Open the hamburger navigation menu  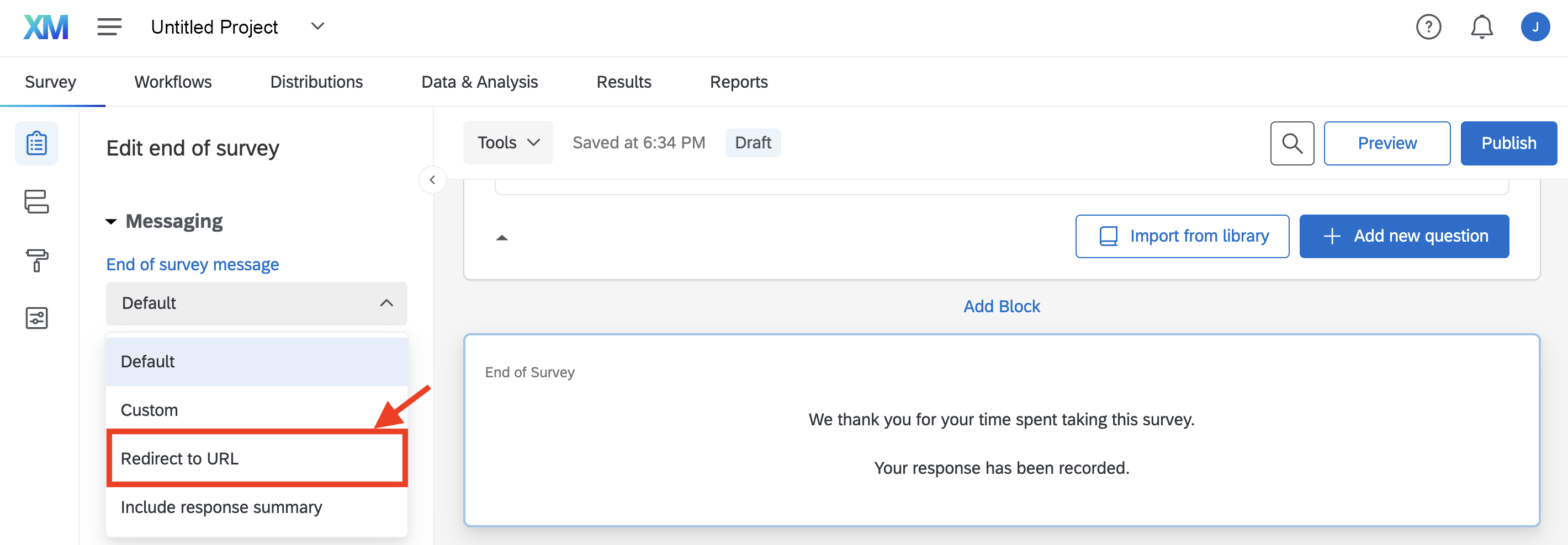point(109,27)
